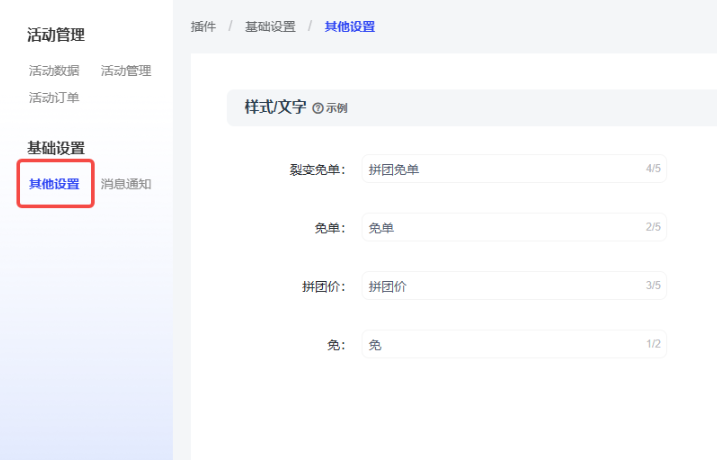Open 消息通知 settings in the sidebar
This screenshot has width=717, height=460.
click(x=126, y=184)
